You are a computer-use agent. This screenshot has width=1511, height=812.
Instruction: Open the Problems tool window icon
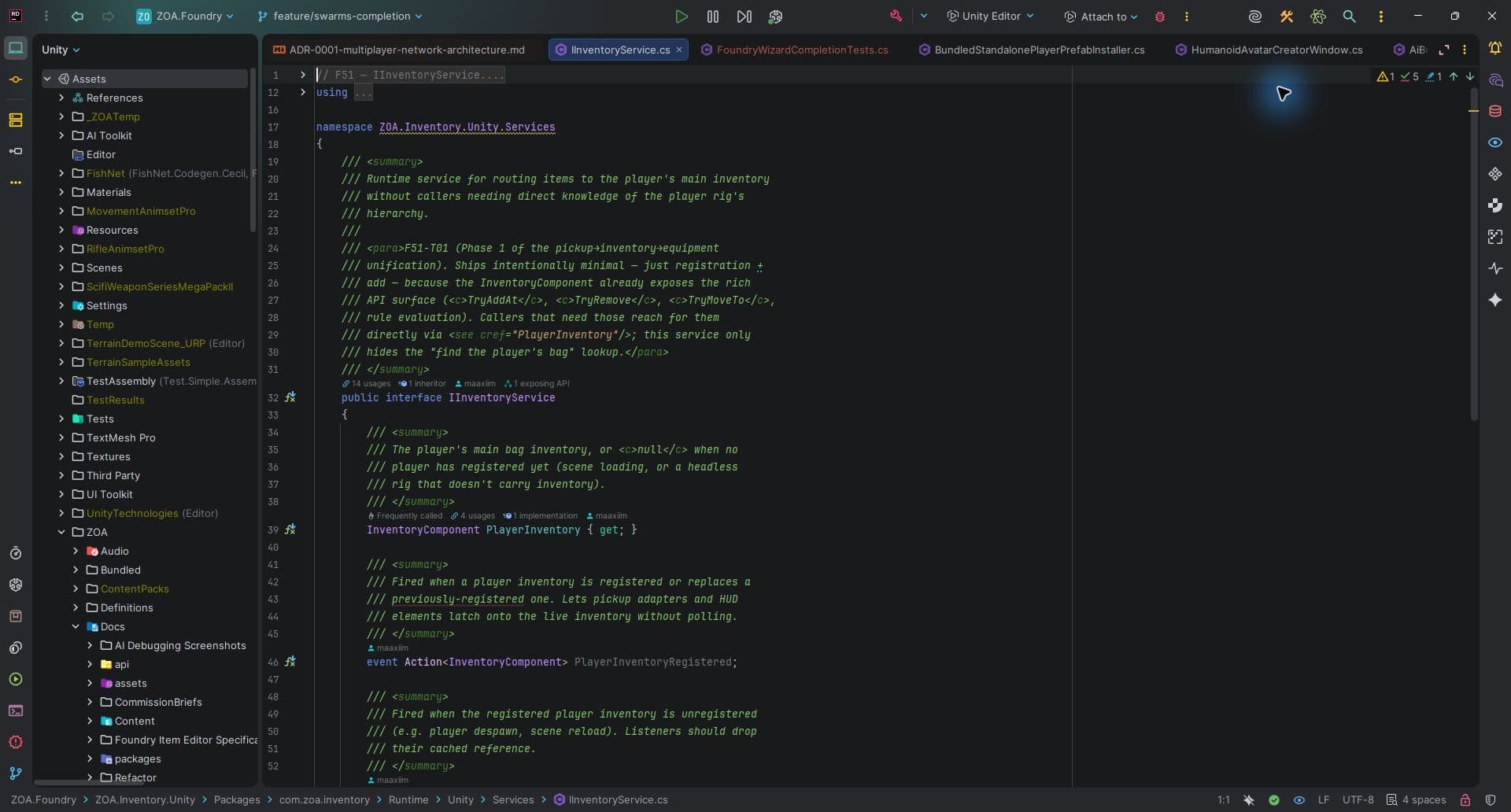pos(16,742)
